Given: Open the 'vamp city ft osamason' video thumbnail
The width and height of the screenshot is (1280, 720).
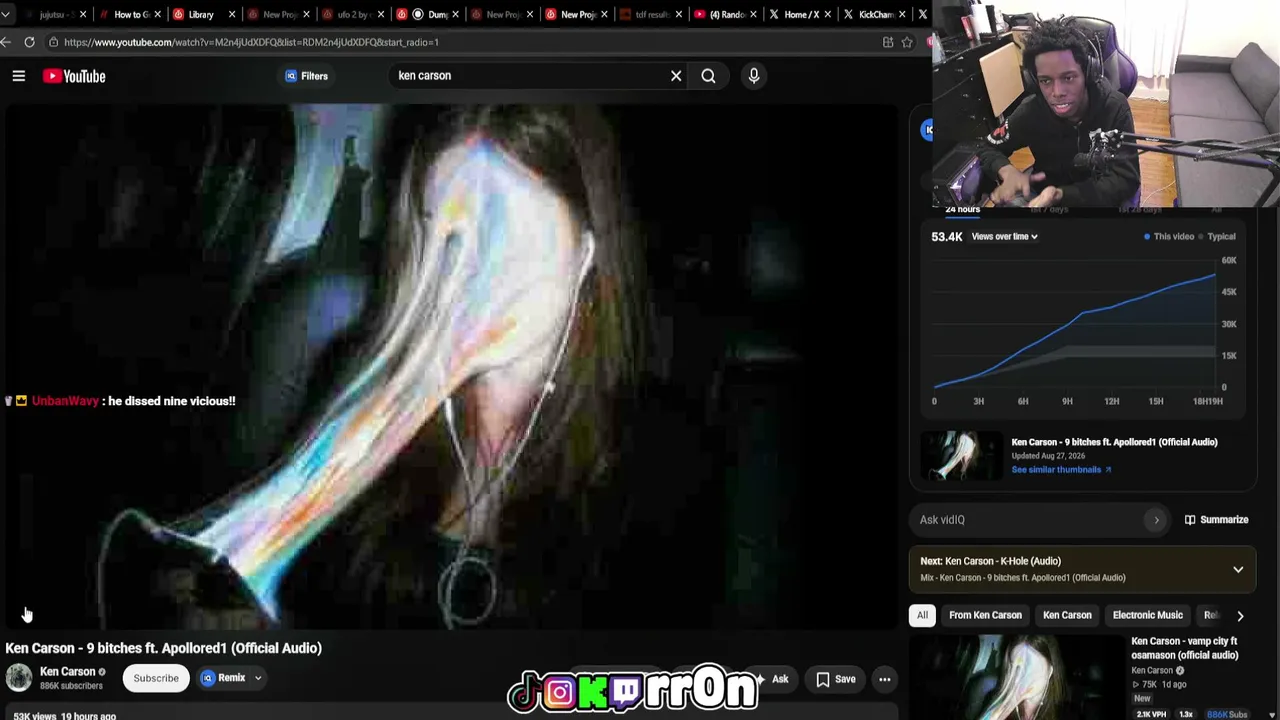Looking at the screenshot, I should click(x=1016, y=678).
